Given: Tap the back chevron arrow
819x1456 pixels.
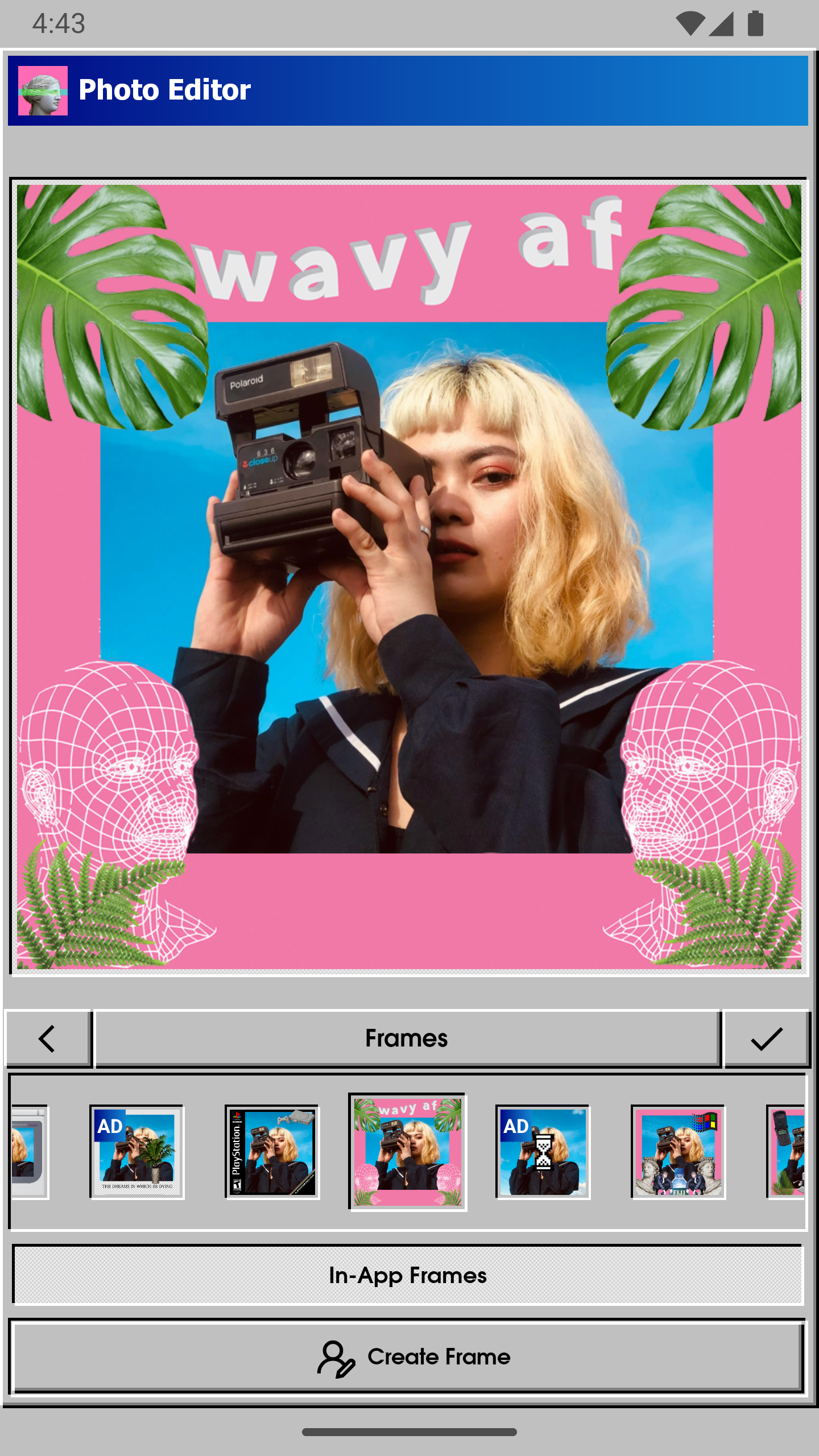Looking at the screenshot, I should [48, 1039].
